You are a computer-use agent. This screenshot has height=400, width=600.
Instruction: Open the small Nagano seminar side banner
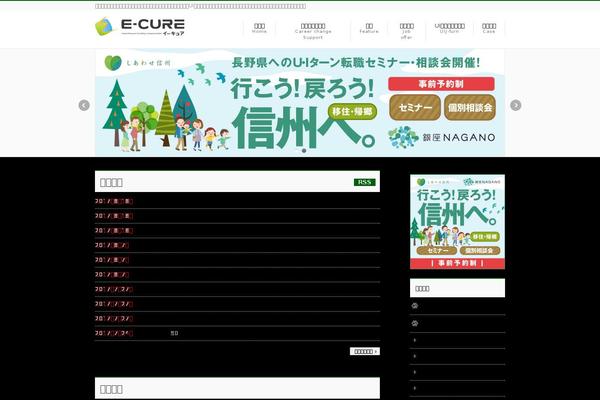457,222
